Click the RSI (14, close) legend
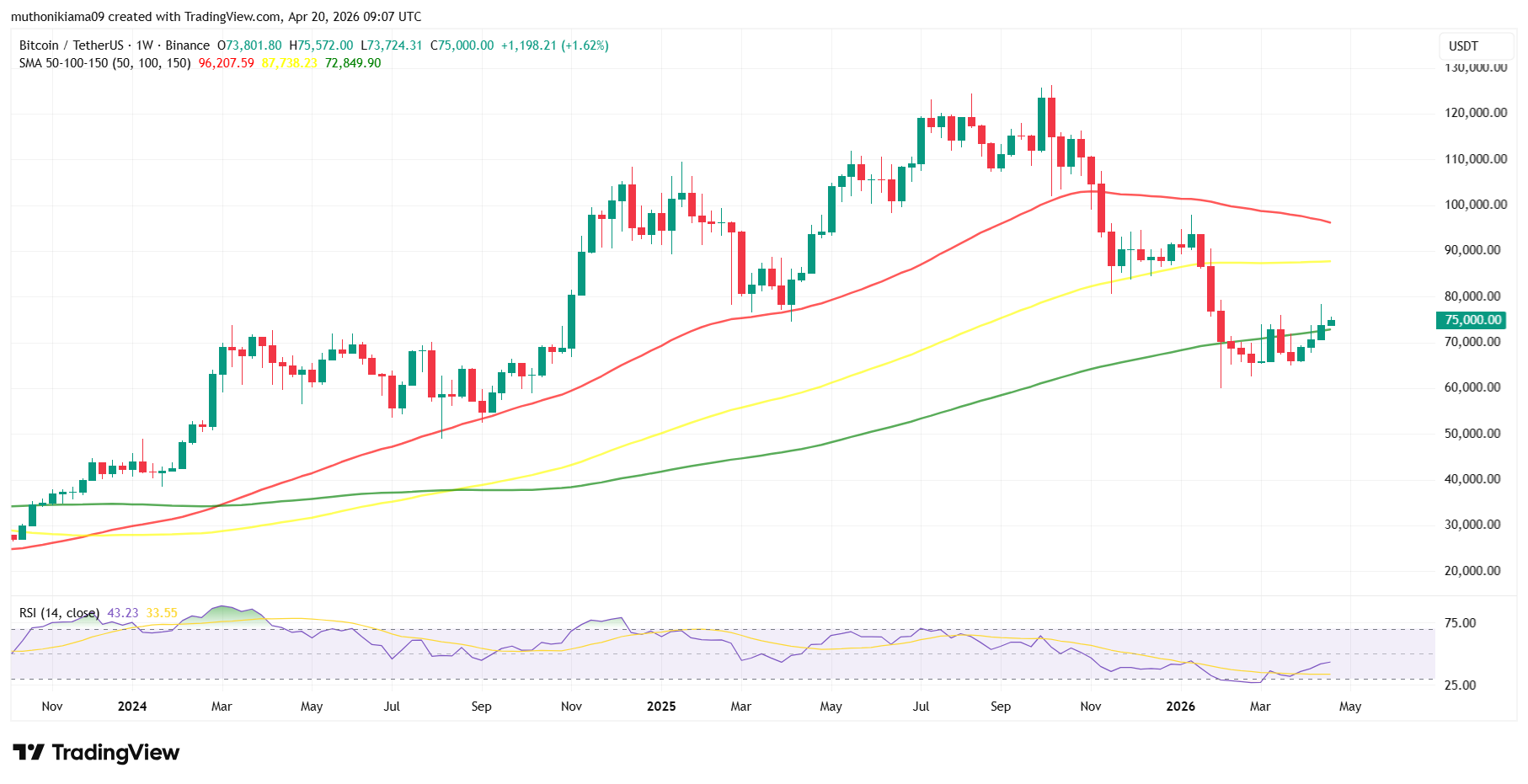The image size is (1528, 784). 61,612
